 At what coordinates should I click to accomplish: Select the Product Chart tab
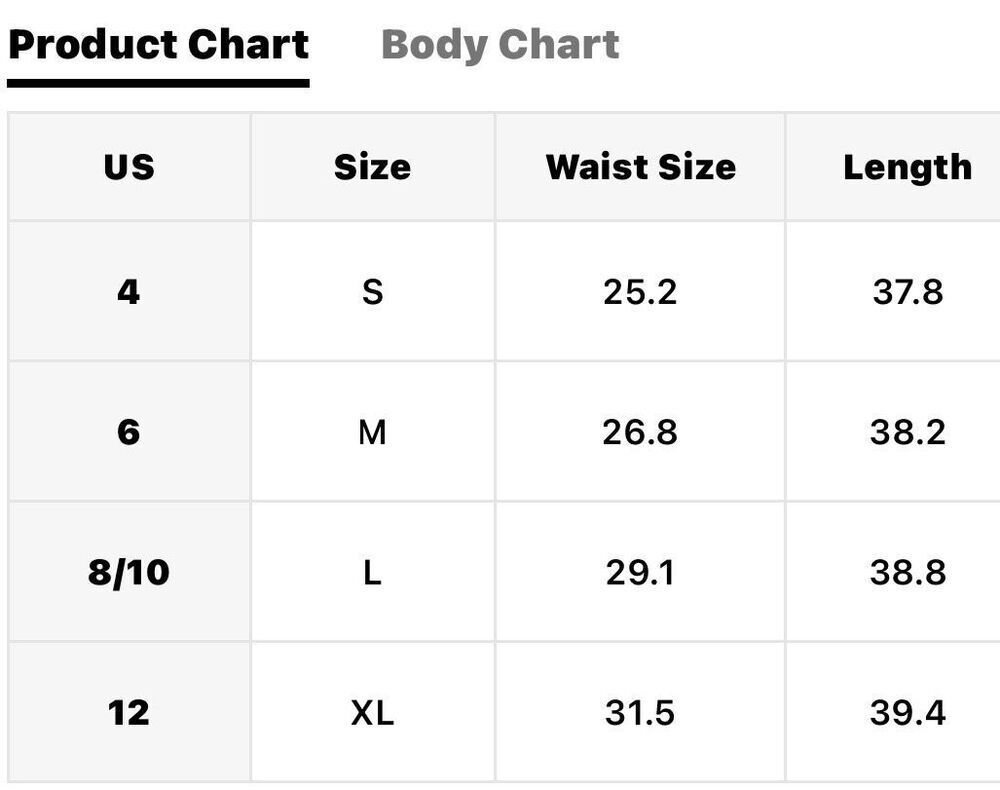click(158, 45)
